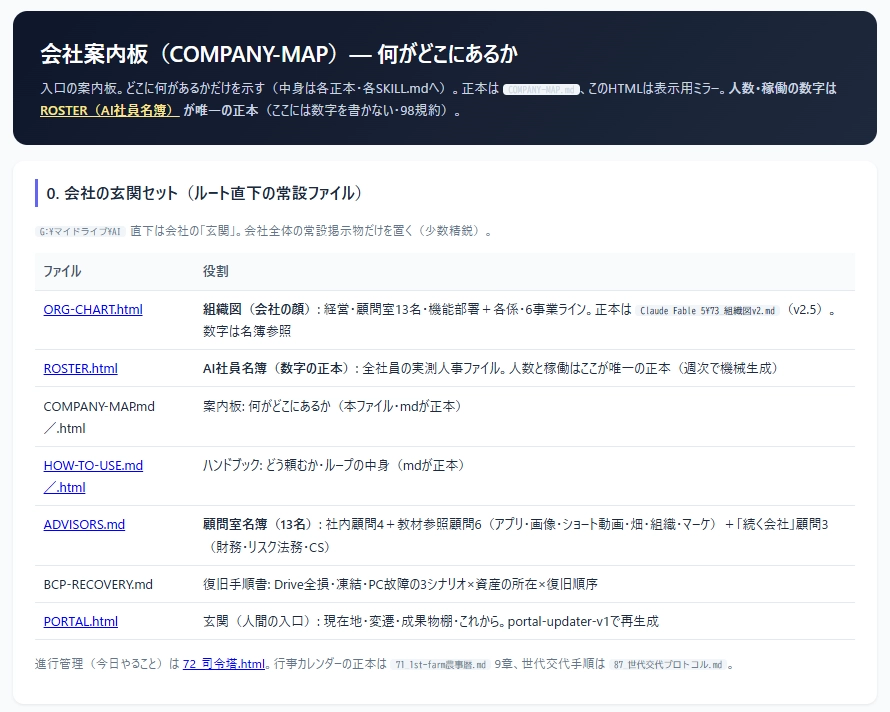The image size is (890, 712).
Task: Click the '71_1st-farm農事暦.md' code tag
Action: pyautogui.click(x=440, y=664)
